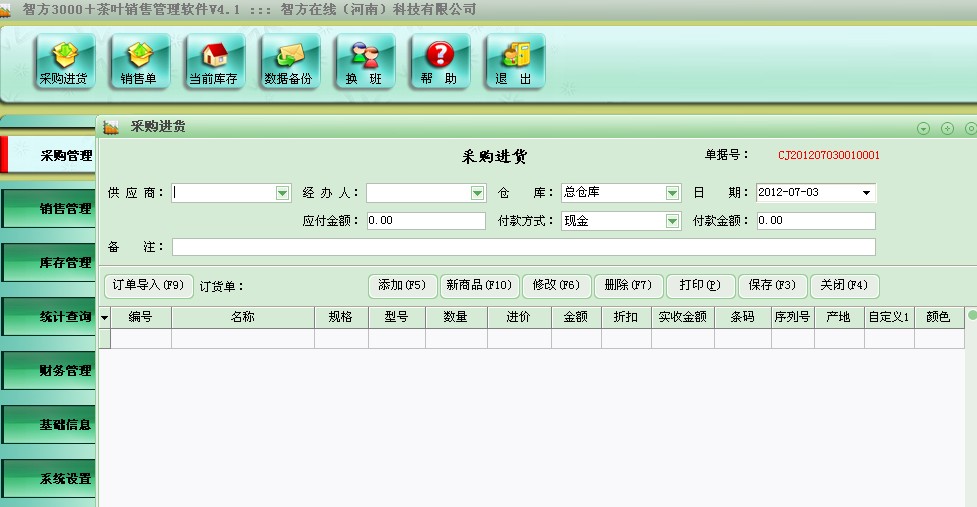
Task: Click the 新商品(F10) button
Action: tap(479, 286)
